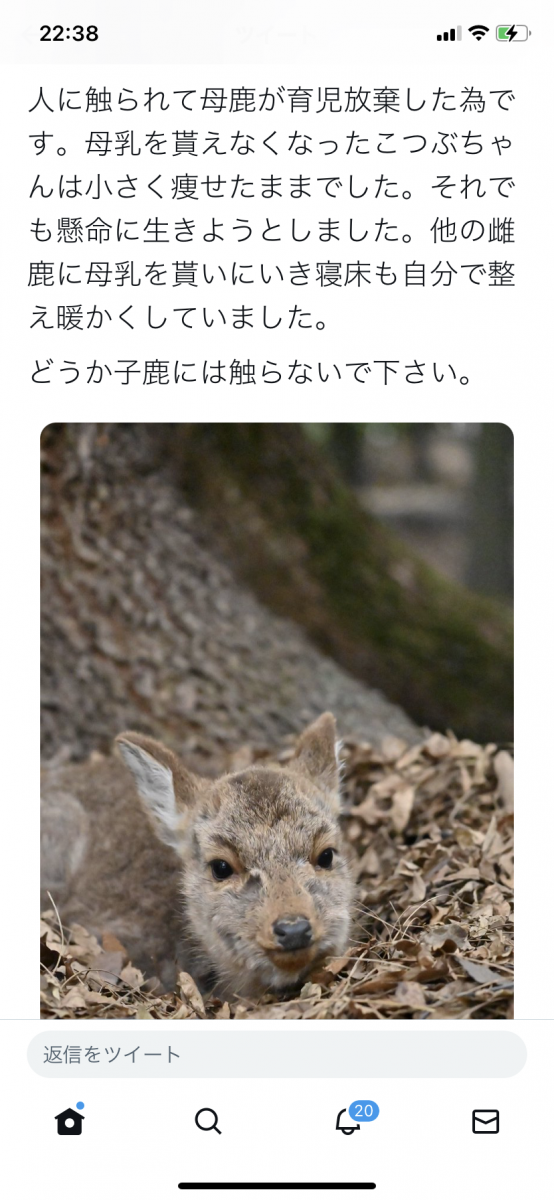Viewport: 554px width, 1200px height.
Task: Open the fawn photo full screen
Action: (x=277, y=720)
